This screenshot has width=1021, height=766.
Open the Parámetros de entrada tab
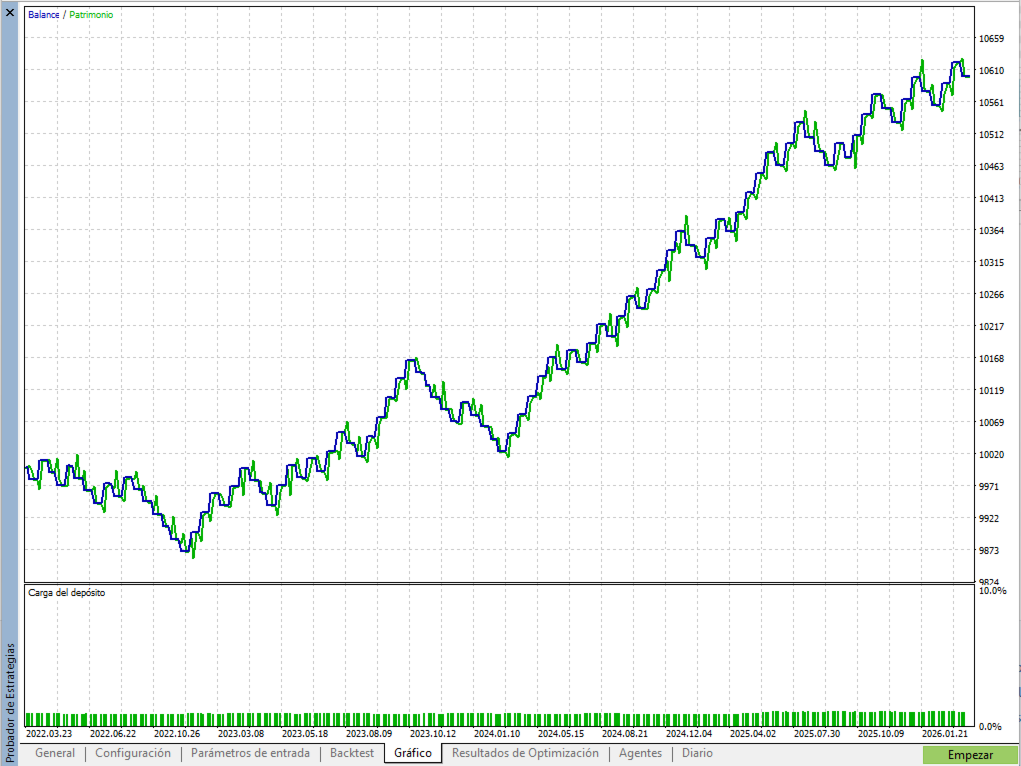coord(250,753)
